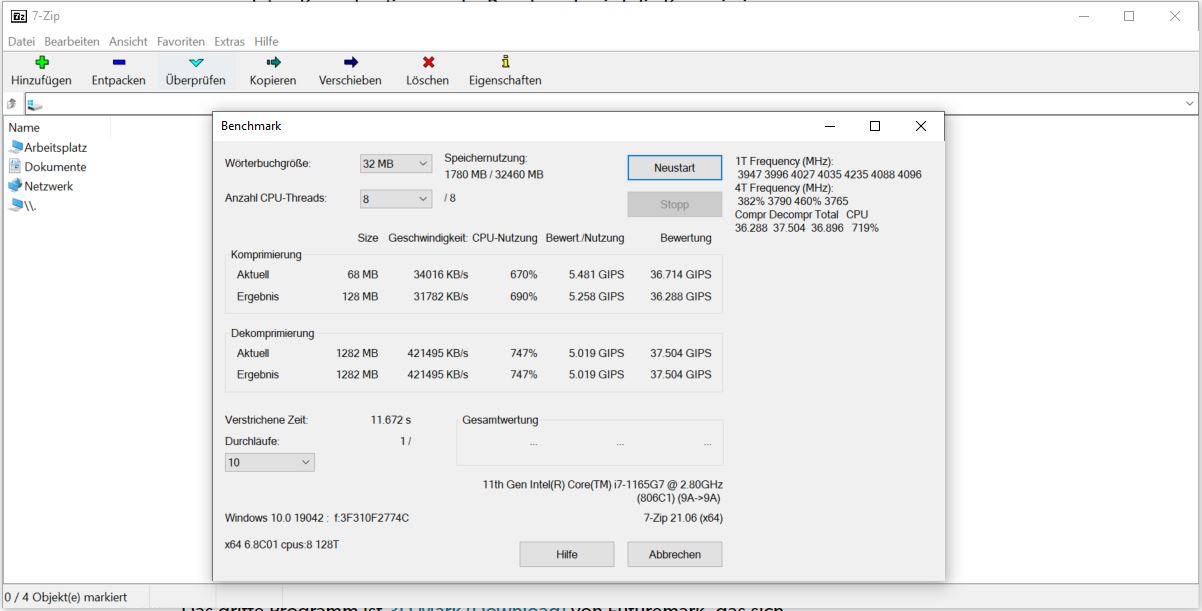Click the up-one-level arrow icon
Screen dimensions: 1202x611
pyautogui.click(x=10, y=101)
